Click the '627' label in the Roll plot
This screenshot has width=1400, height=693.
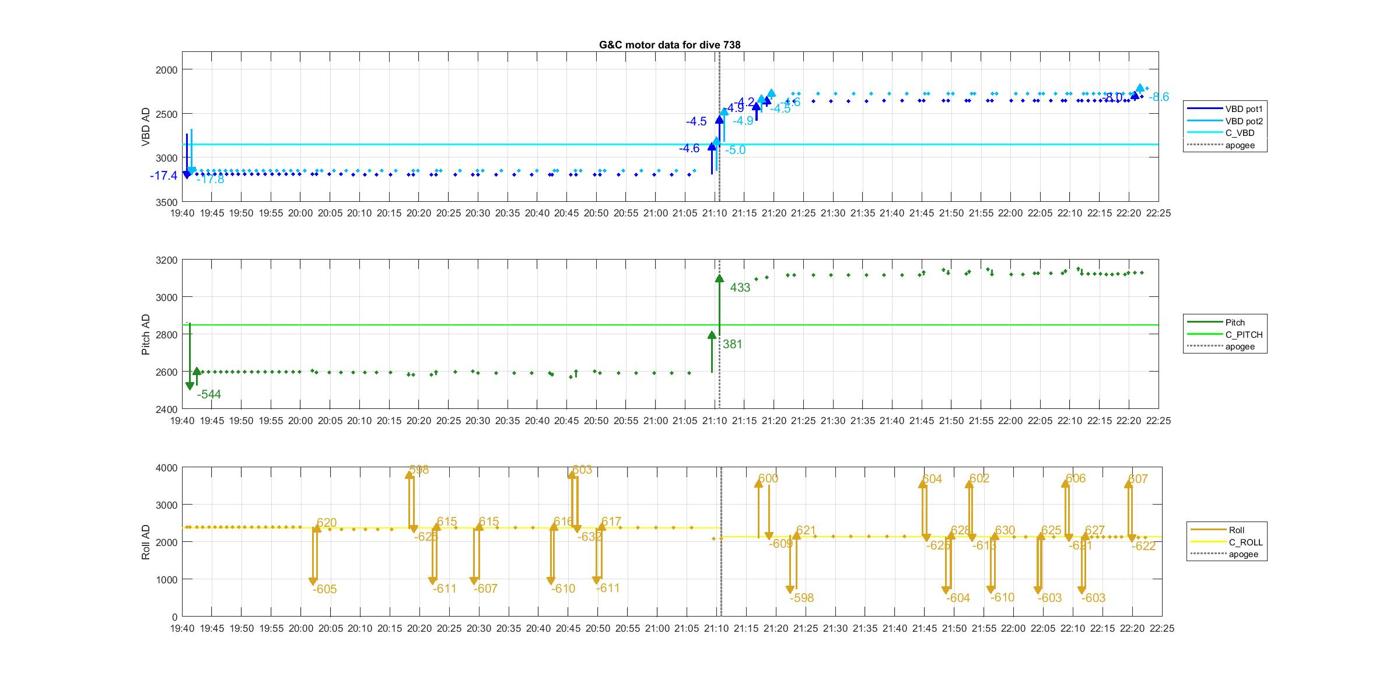coord(1095,531)
